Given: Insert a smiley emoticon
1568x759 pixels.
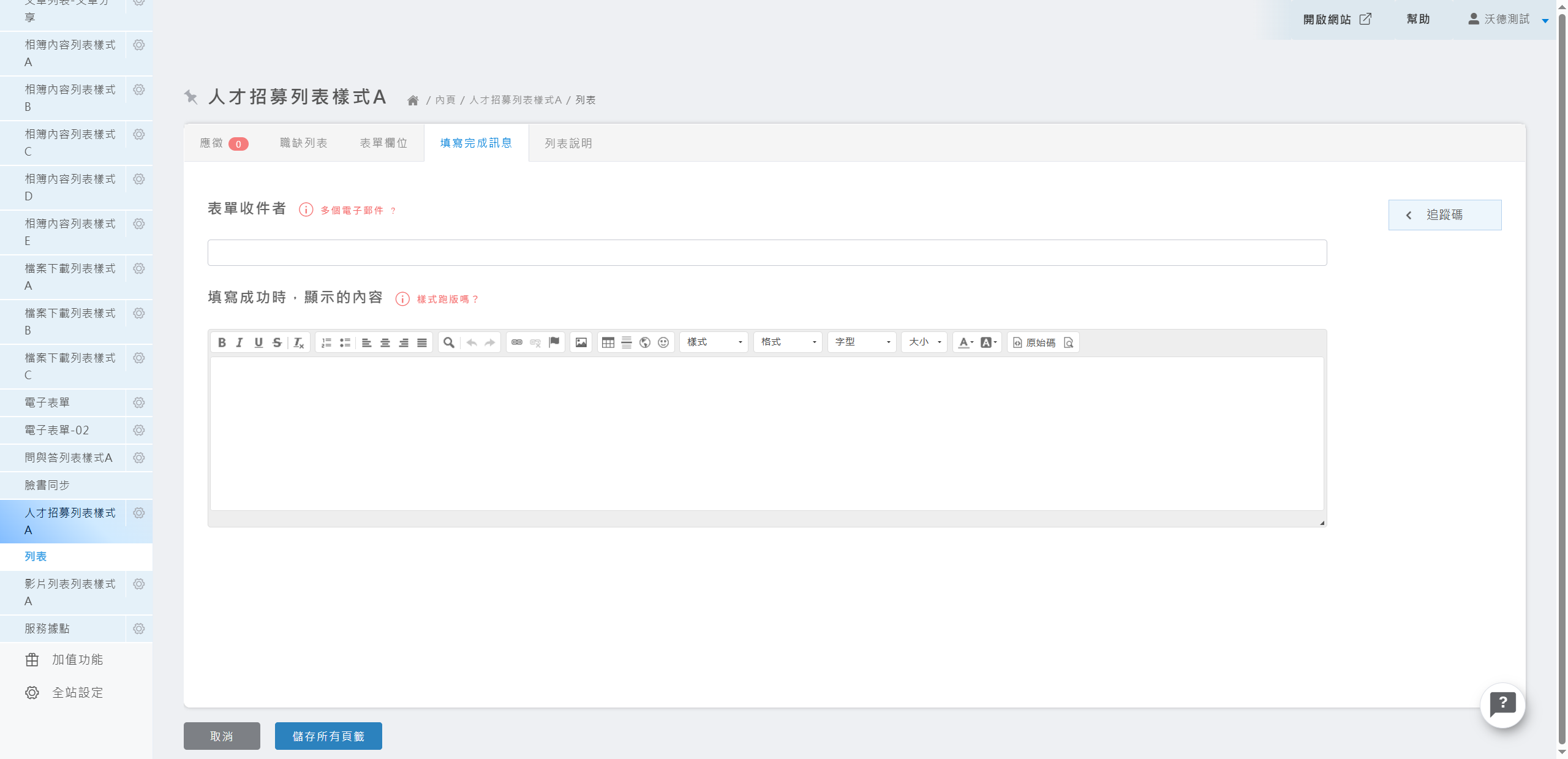Looking at the screenshot, I should 663,342.
